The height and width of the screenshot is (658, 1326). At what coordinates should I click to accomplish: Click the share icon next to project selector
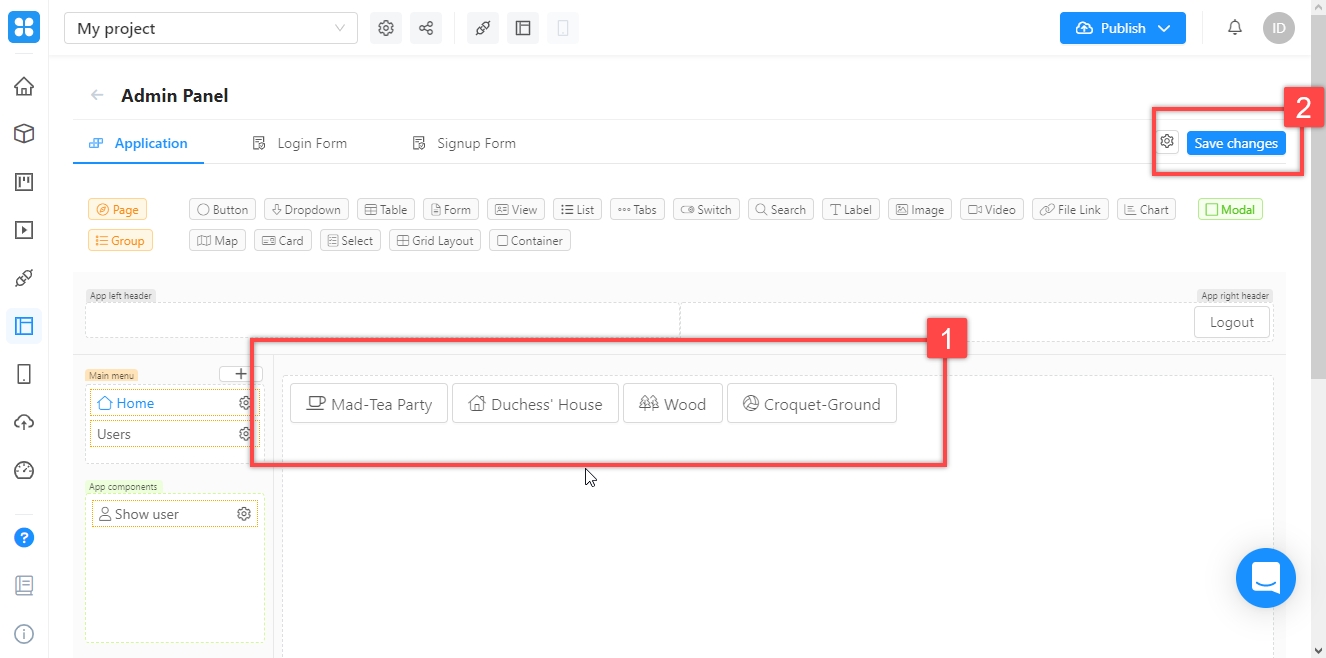click(x=426, y=28)
